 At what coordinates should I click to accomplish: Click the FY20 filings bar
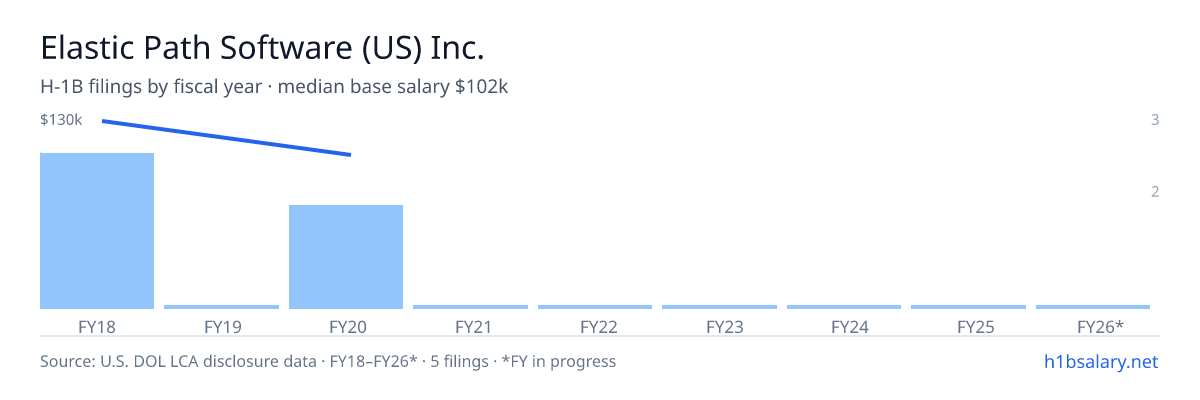click(x=346, y=257)
